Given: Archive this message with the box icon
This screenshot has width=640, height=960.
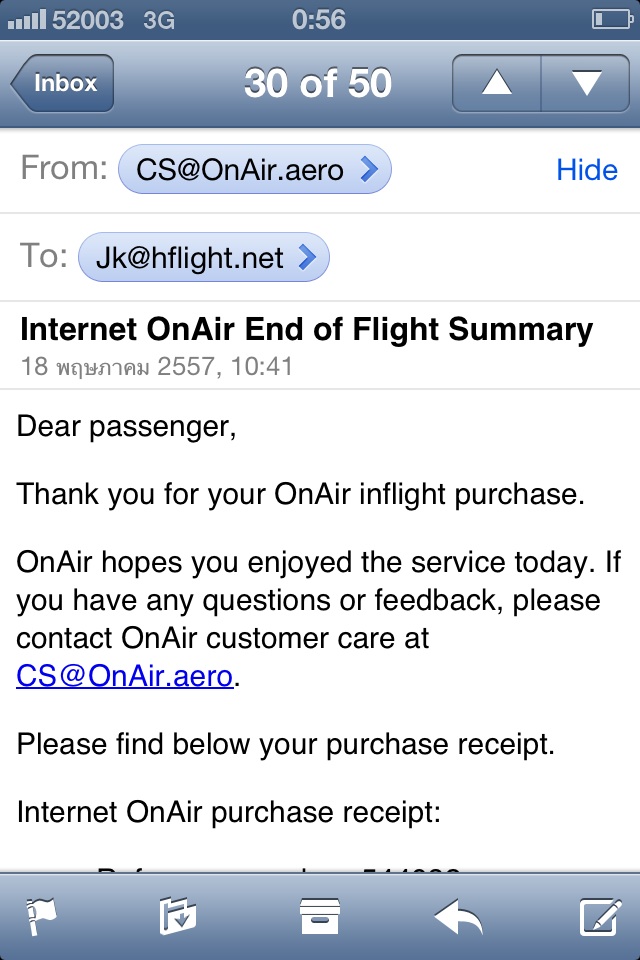Looking at the screenshot, I should [x=320, y=916].
